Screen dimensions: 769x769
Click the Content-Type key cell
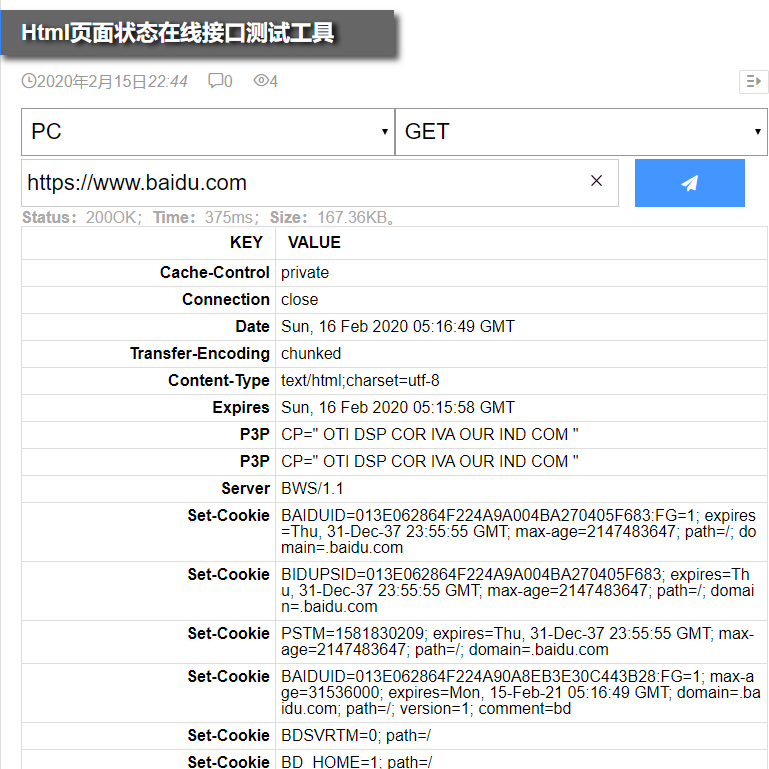click(148, 381)
